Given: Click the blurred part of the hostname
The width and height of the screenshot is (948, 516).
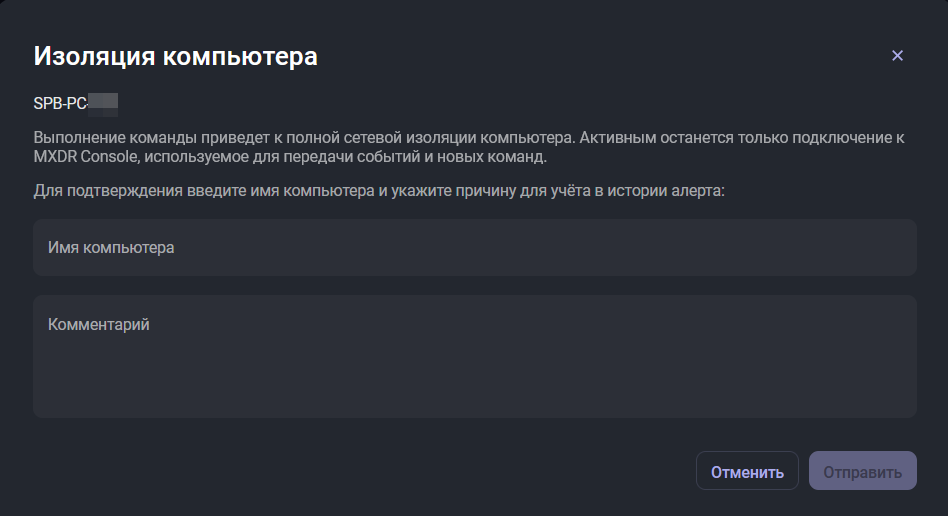Looking at the screenshot, I should click(x=103, y=102).
